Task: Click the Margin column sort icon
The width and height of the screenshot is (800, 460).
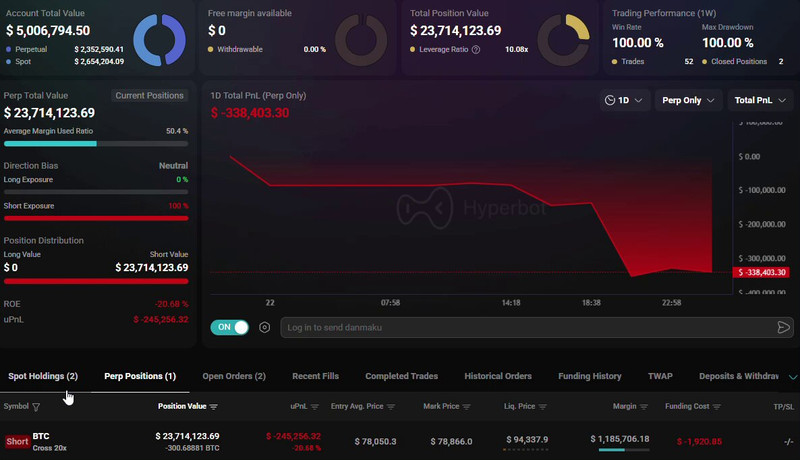Action: coord(656,407)
